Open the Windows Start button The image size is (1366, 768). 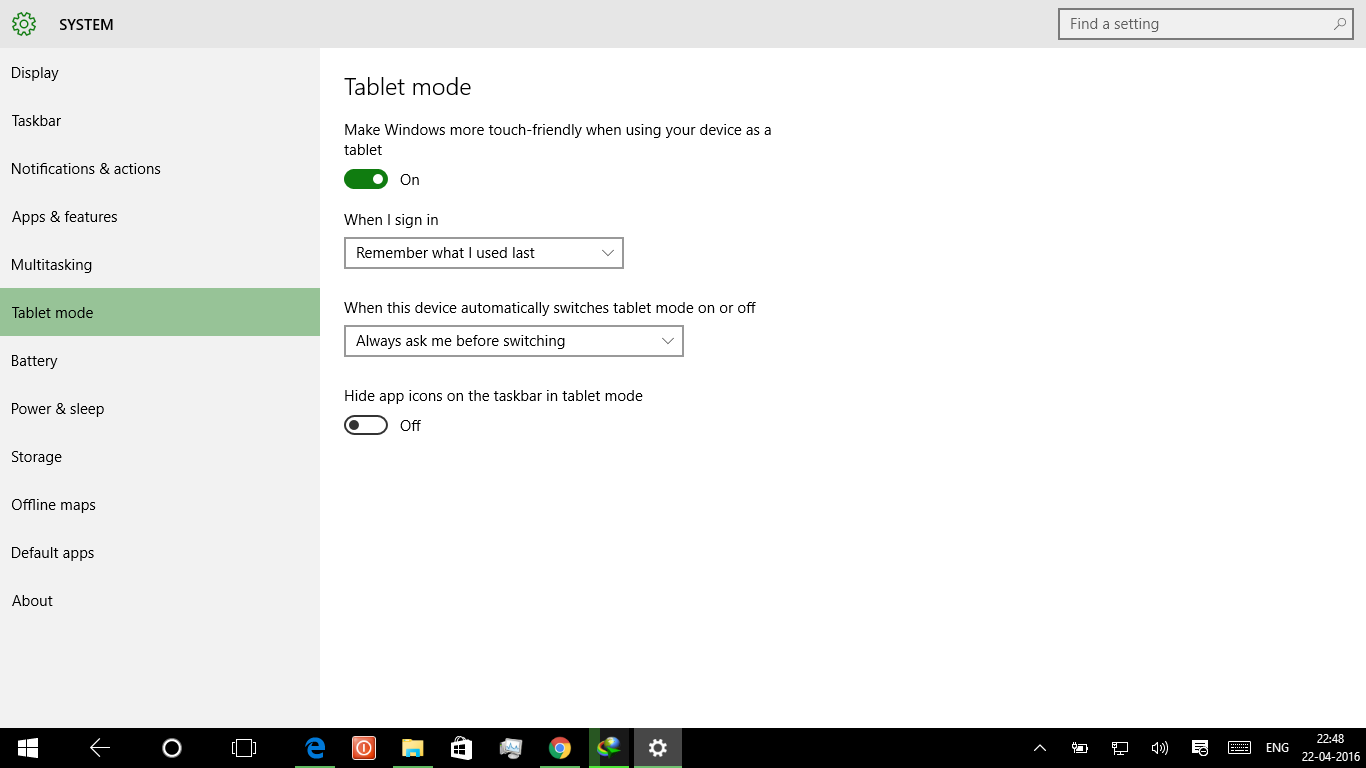point(28,748)
